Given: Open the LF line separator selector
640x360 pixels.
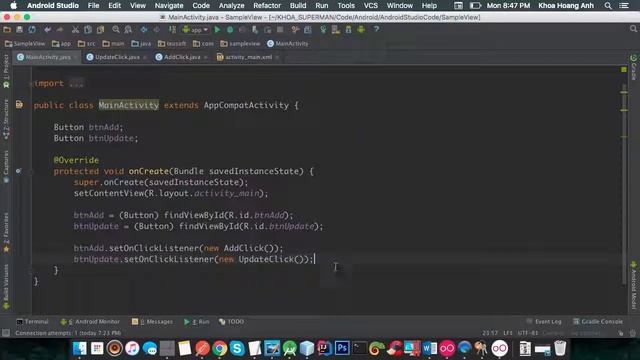Looking at the screenshot, I should (x=508, y=333).
